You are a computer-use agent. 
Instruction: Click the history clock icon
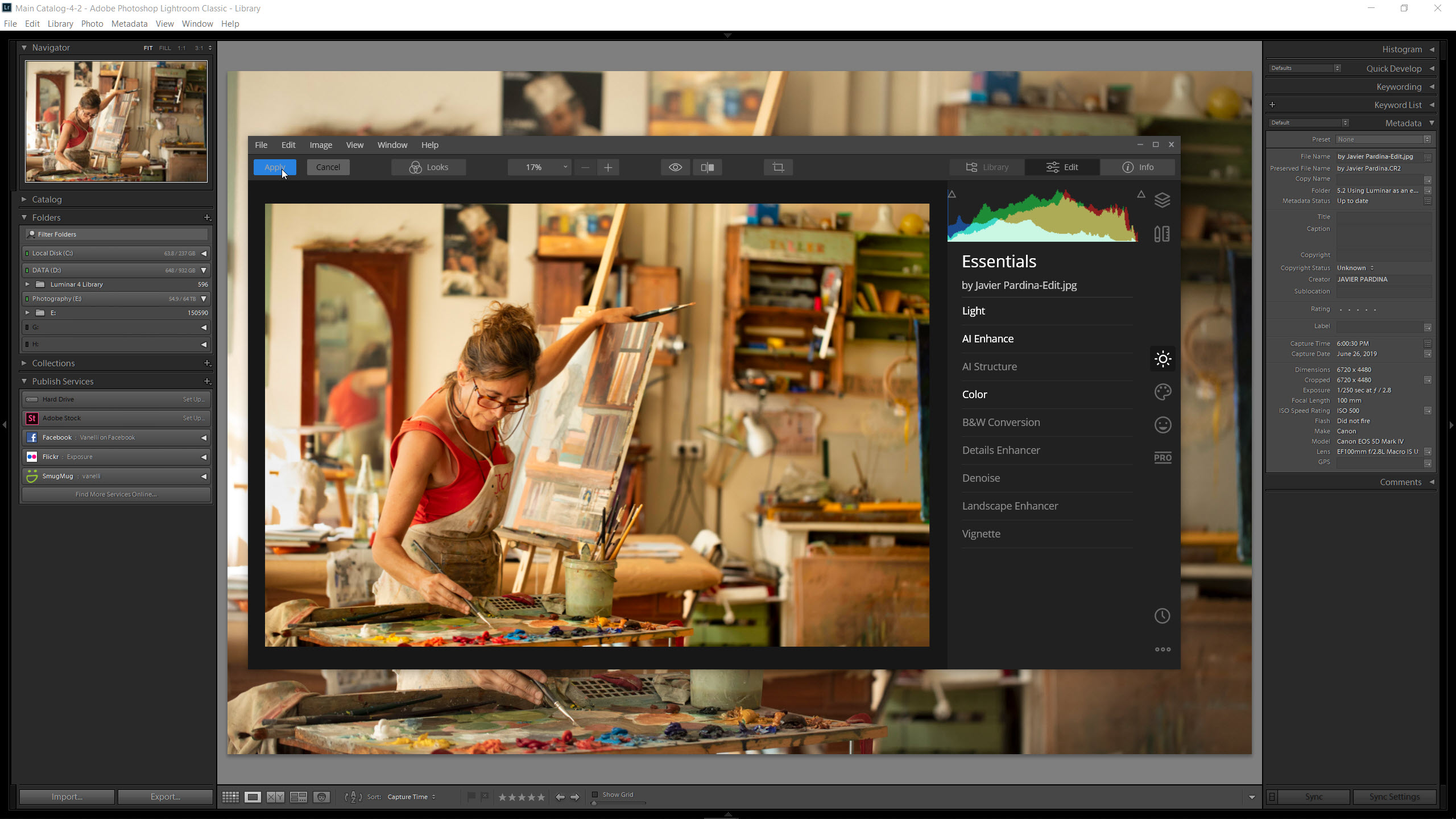tap(1162, 615)
